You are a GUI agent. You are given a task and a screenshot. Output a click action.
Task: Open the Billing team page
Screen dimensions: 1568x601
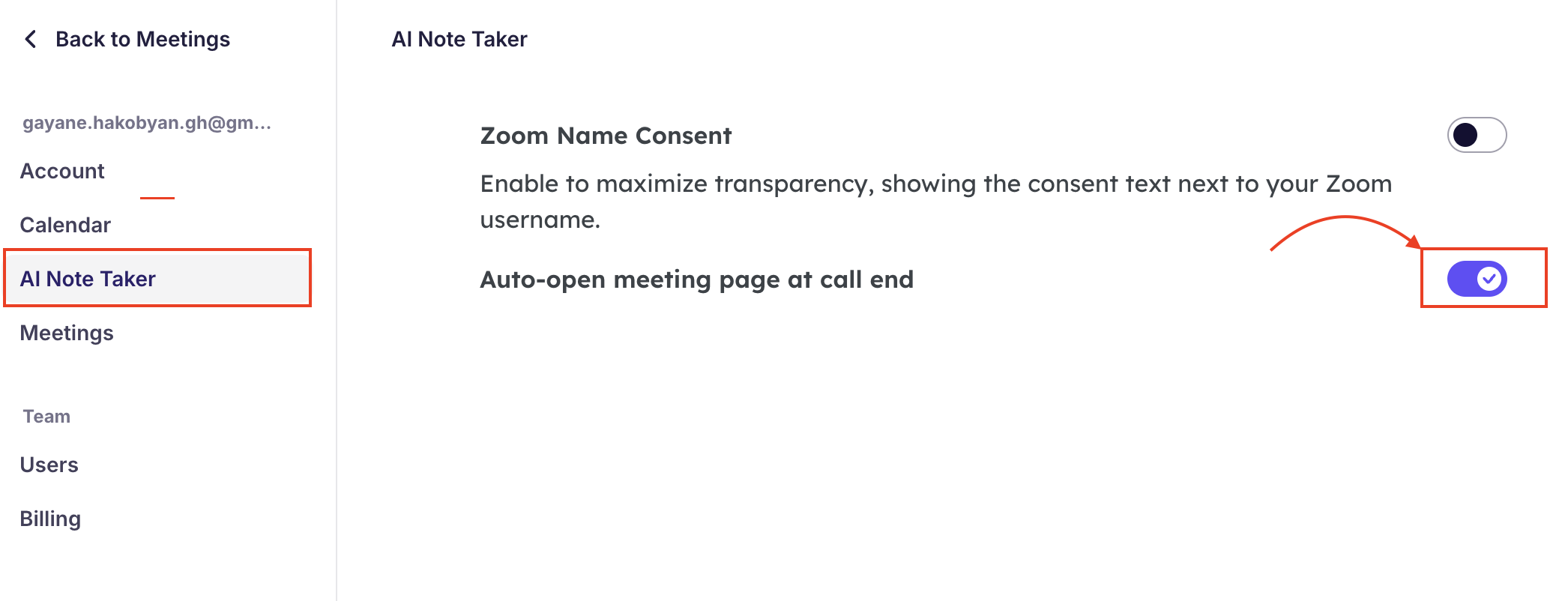click(x=50, y=519)
